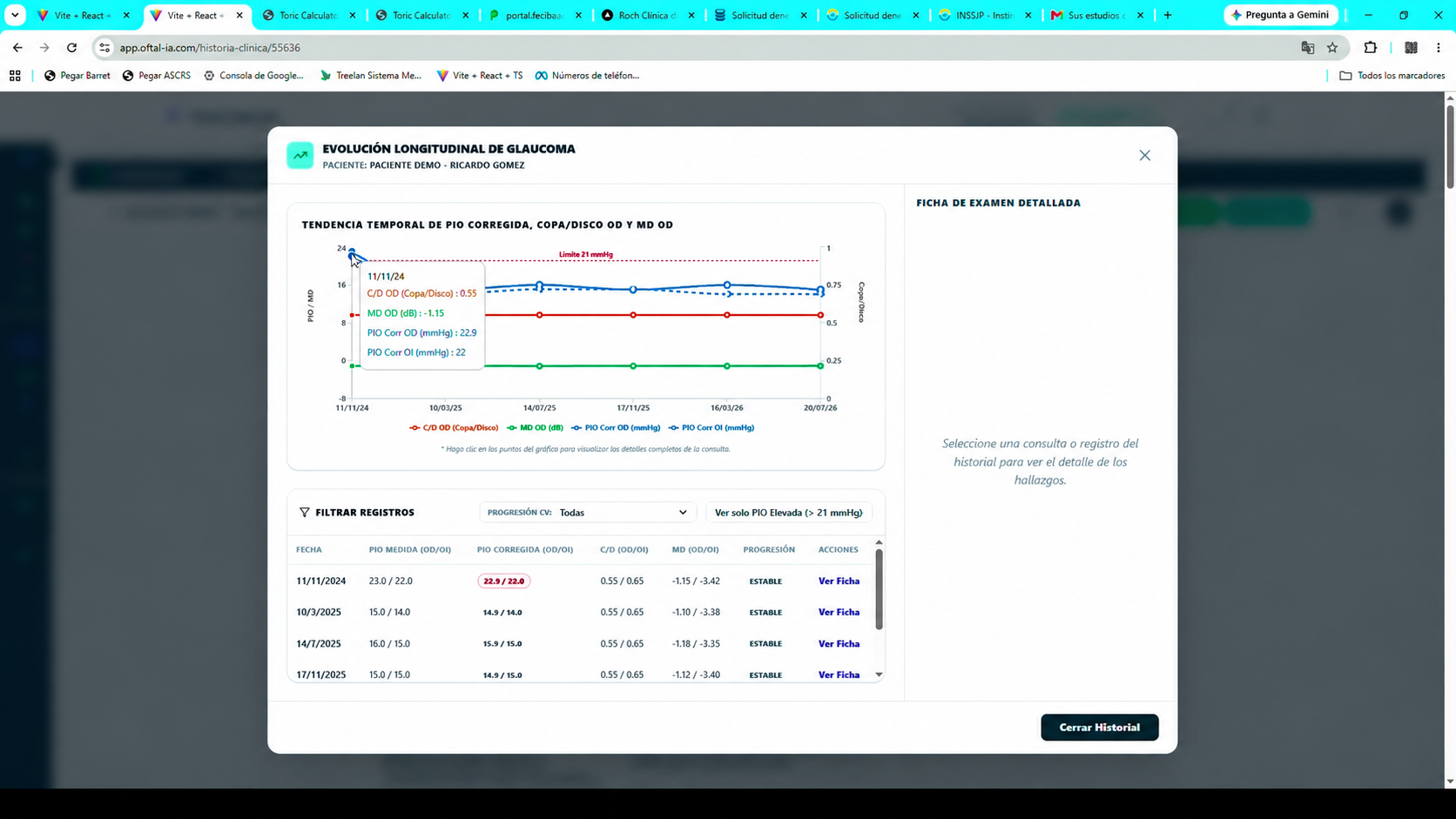Click the red C/D data point at 14/07/25

click(x=540, y=315)
